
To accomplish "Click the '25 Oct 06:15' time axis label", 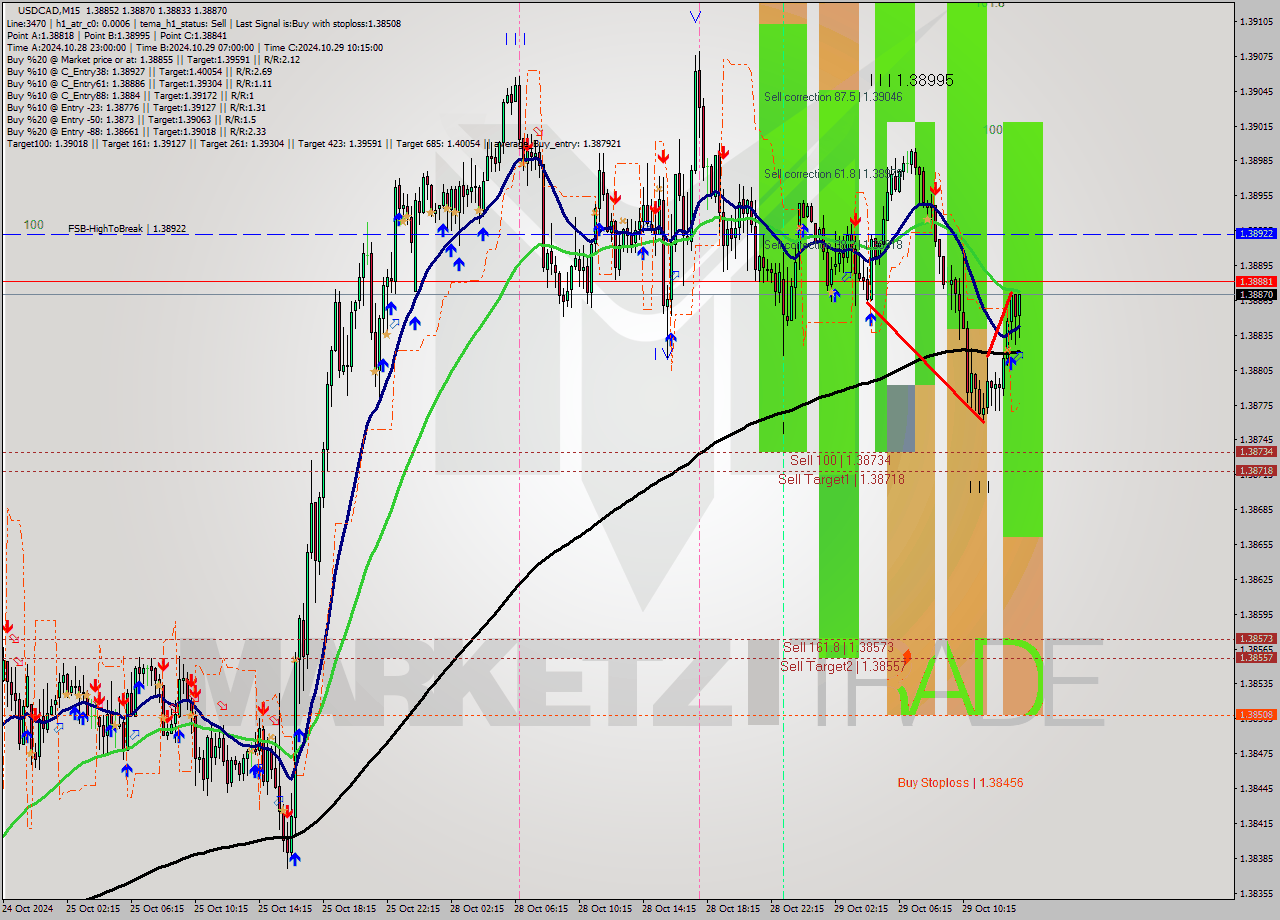I will pyautogui.click(x=156, y=909).
